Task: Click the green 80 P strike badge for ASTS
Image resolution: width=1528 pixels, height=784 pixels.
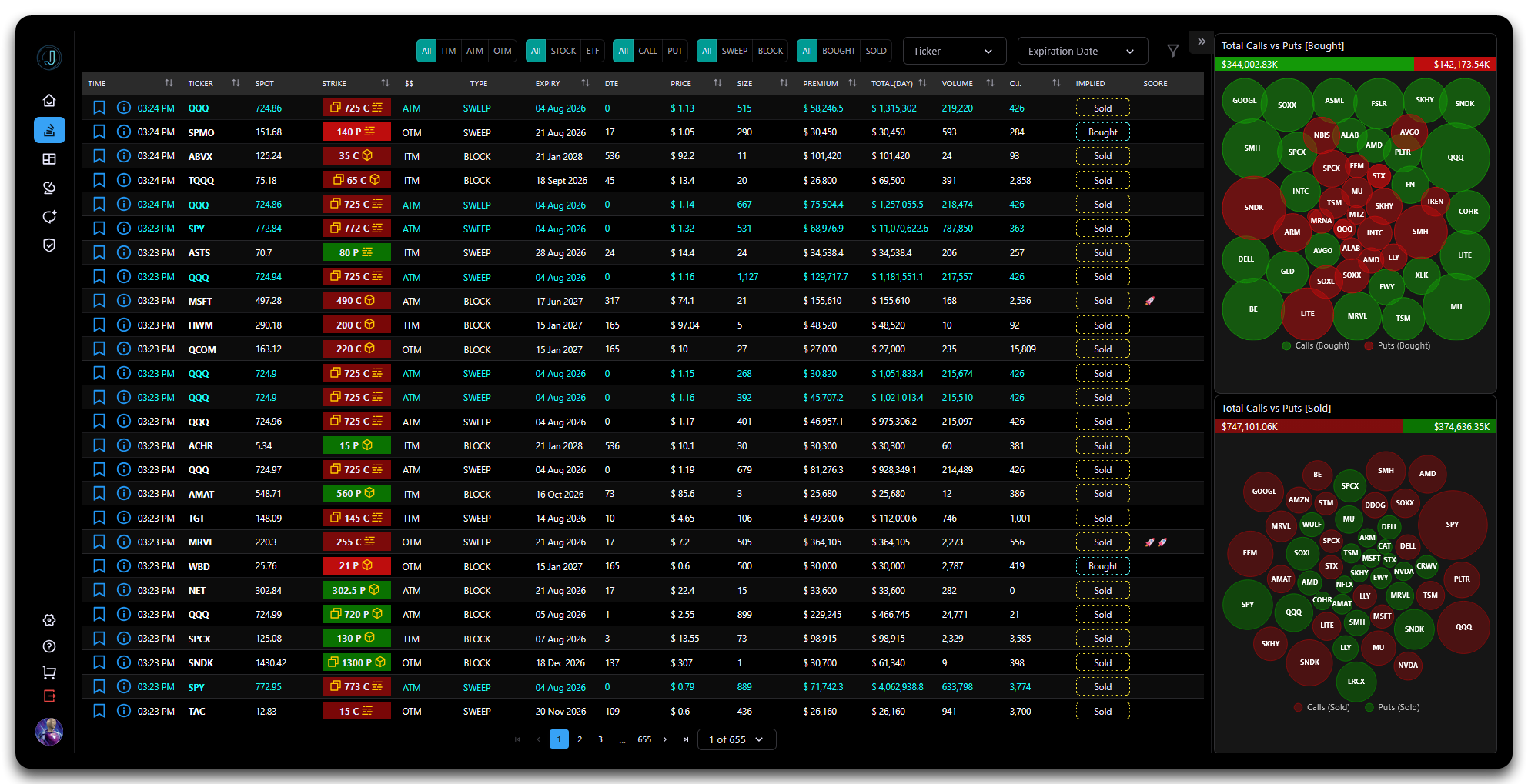Action: 356,252
